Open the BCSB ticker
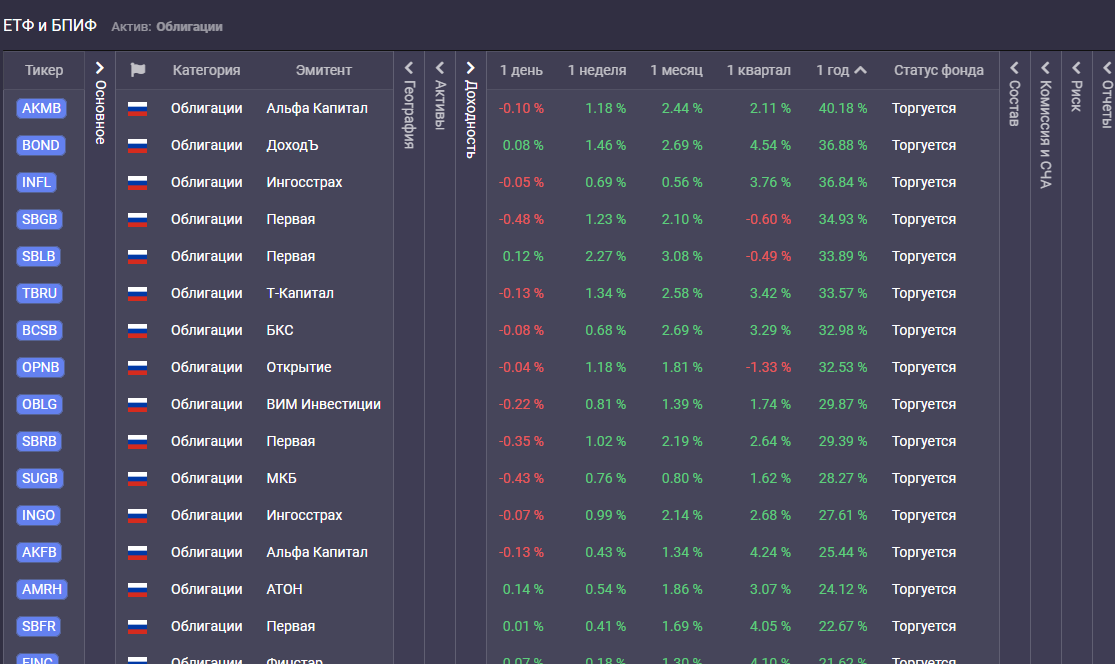This screenshot has height=664, width=1115. click(39, 330)
